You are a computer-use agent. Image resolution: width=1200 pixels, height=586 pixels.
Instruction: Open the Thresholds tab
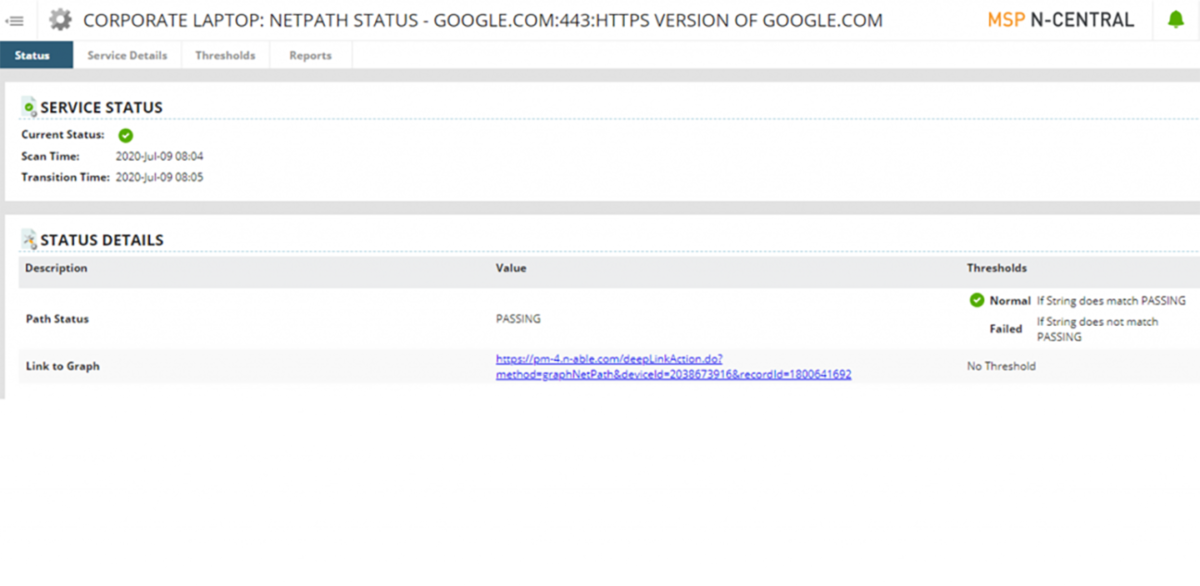click(225, 56)
